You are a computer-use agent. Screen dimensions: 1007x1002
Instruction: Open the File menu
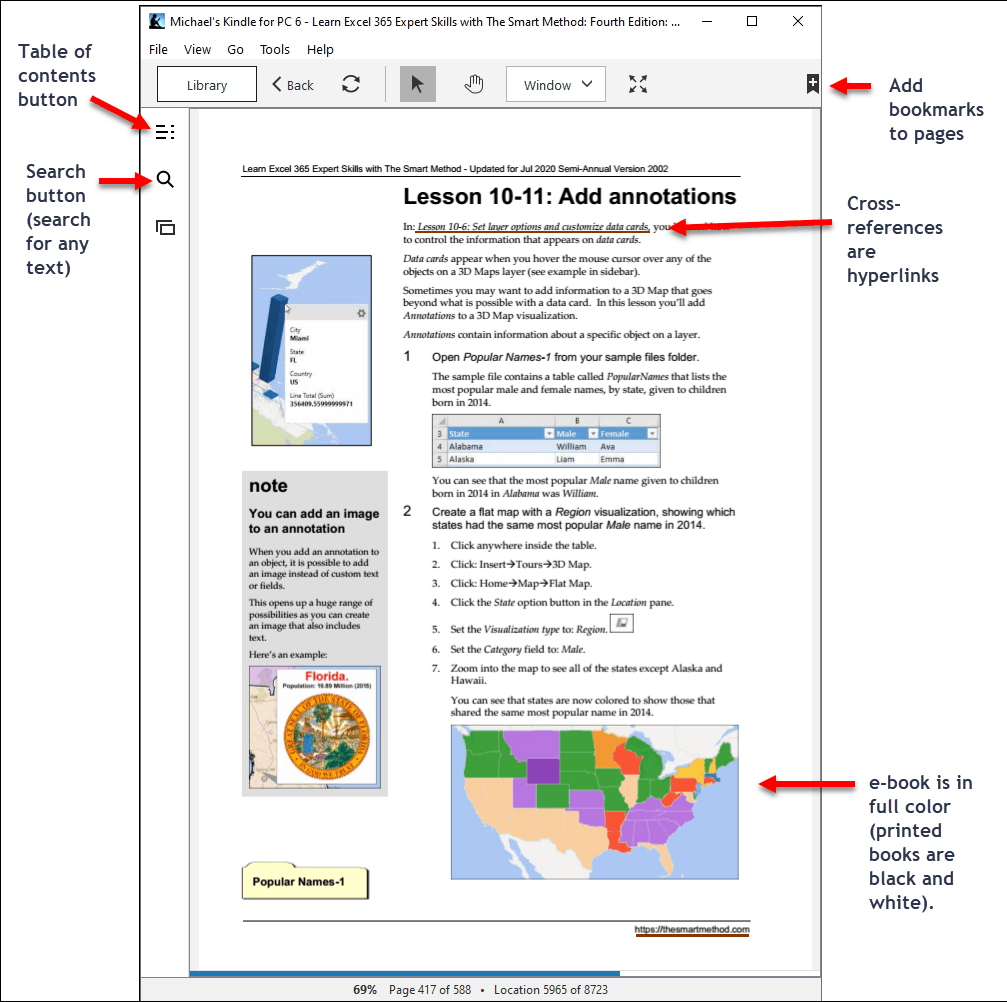(x=158, y=49)
